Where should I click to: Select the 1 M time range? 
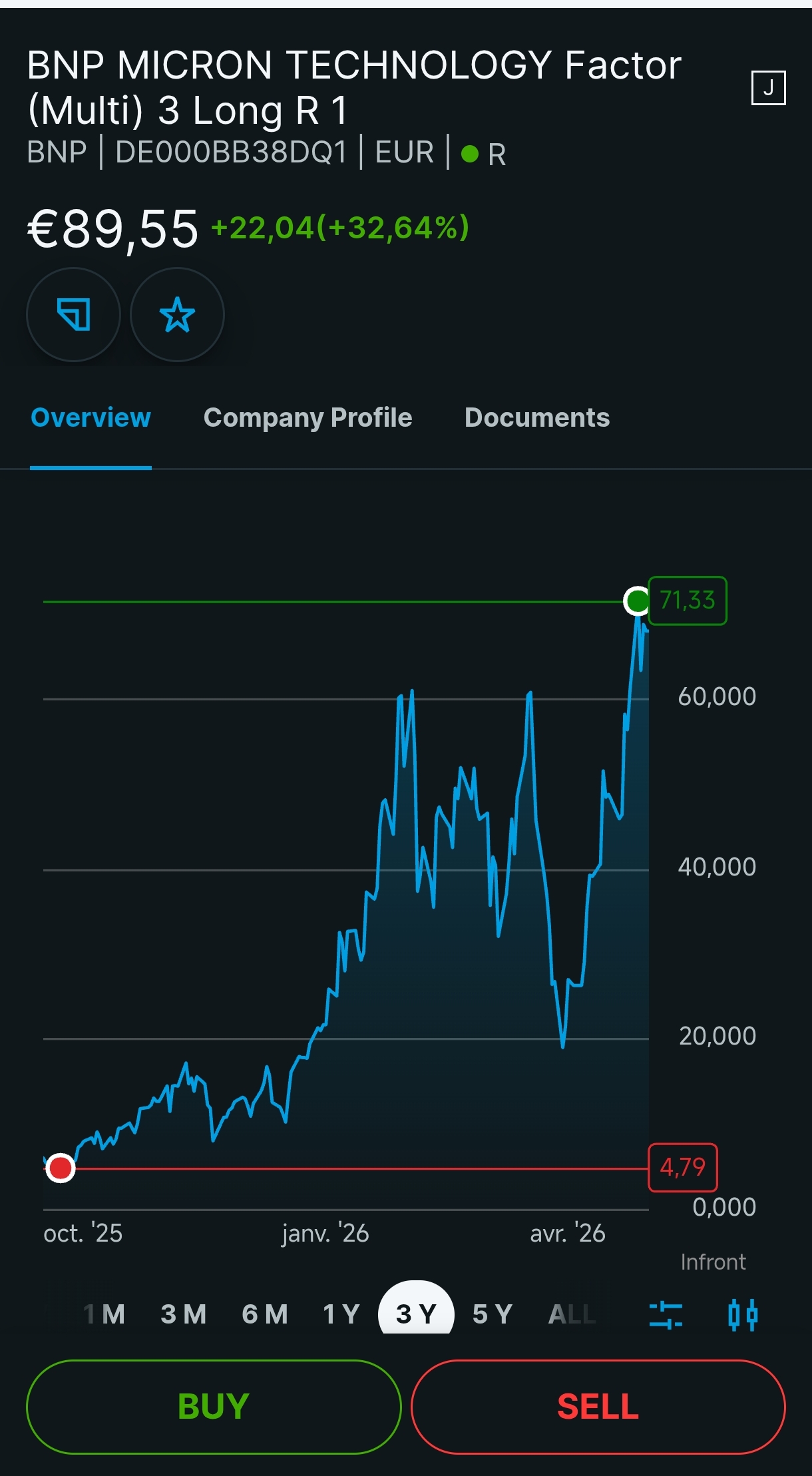104,1314
